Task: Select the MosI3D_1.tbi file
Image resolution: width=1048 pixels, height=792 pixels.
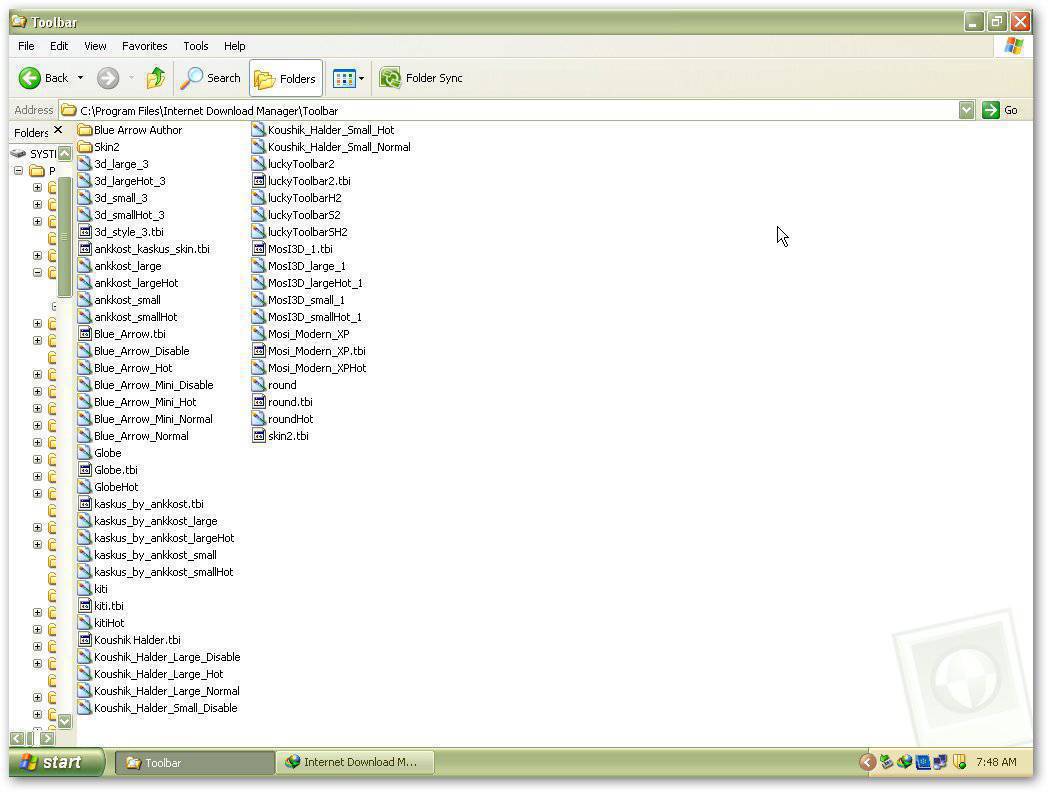Action: [x=292, y=249]
